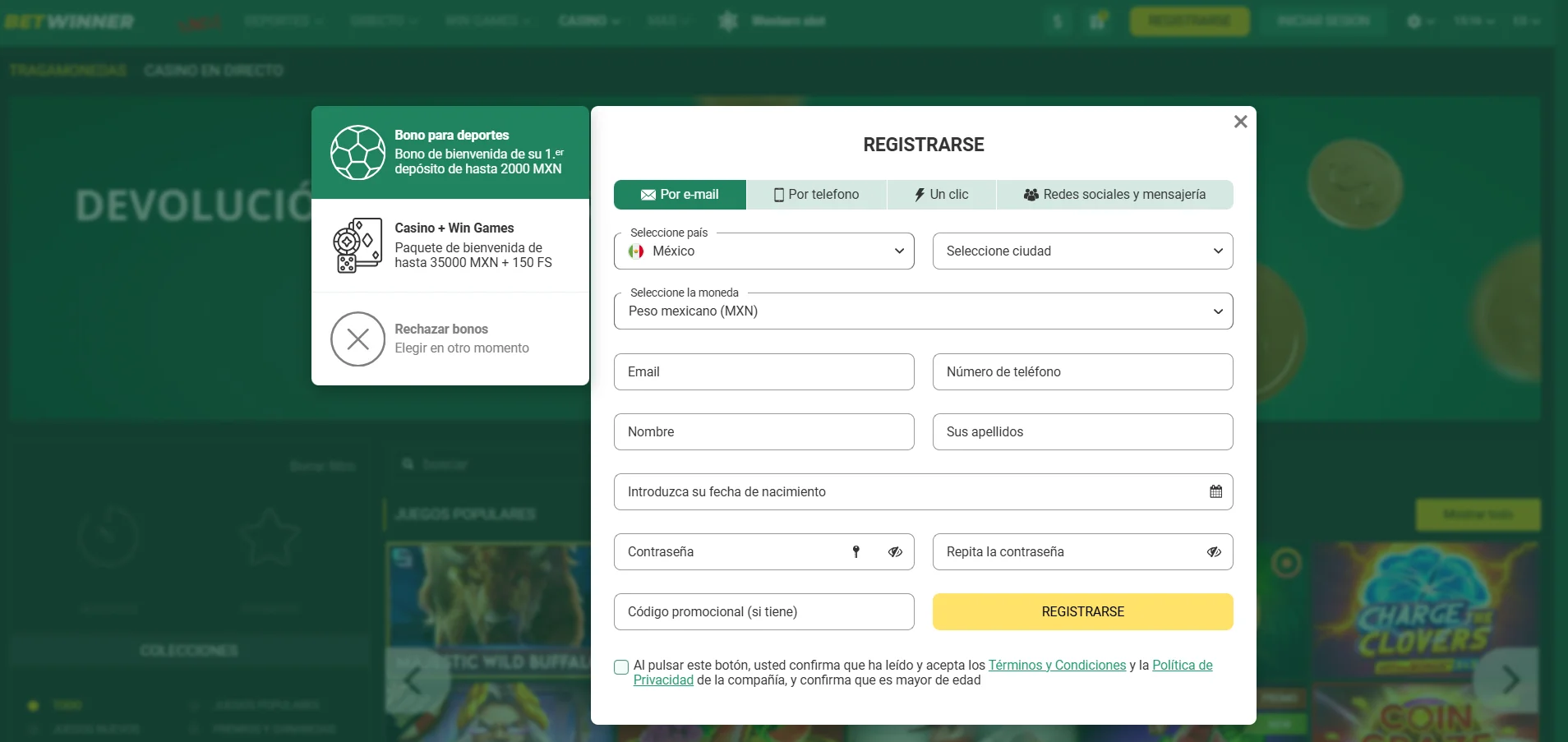This screenshot has width=1568, height=742.
Task: Open the Seleccione país dropdown
Action: pyautogui.click(x=763, y=251)
